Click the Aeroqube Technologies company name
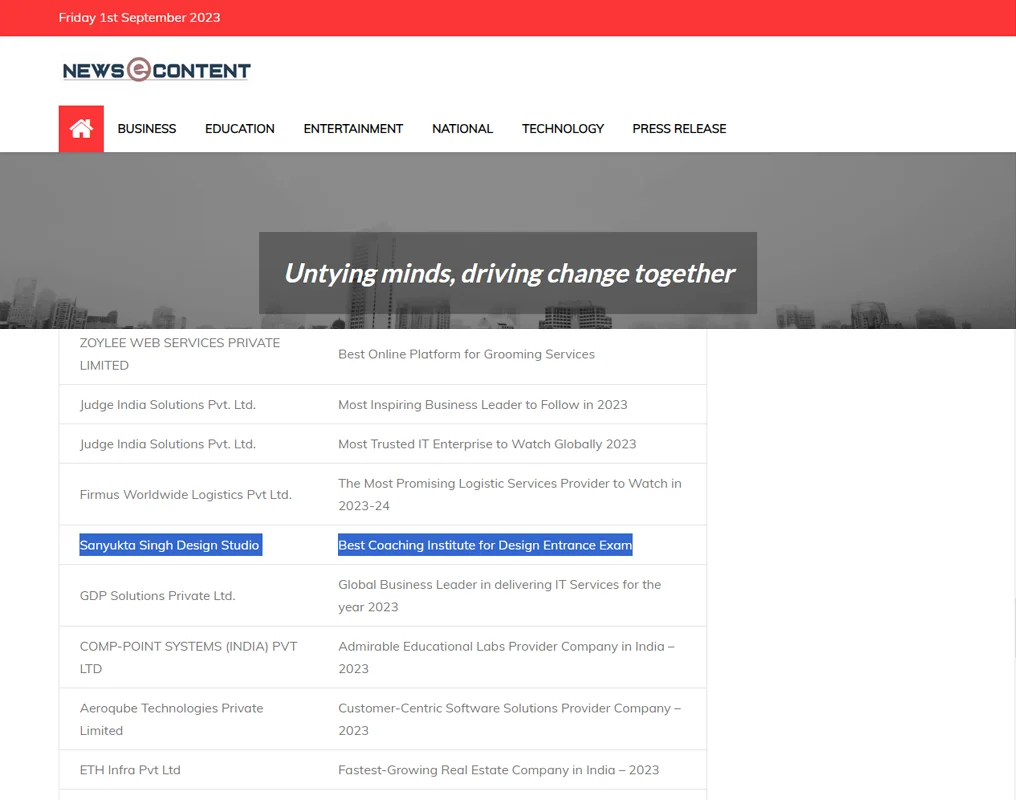1016x800 pixels. click(171, 718)
